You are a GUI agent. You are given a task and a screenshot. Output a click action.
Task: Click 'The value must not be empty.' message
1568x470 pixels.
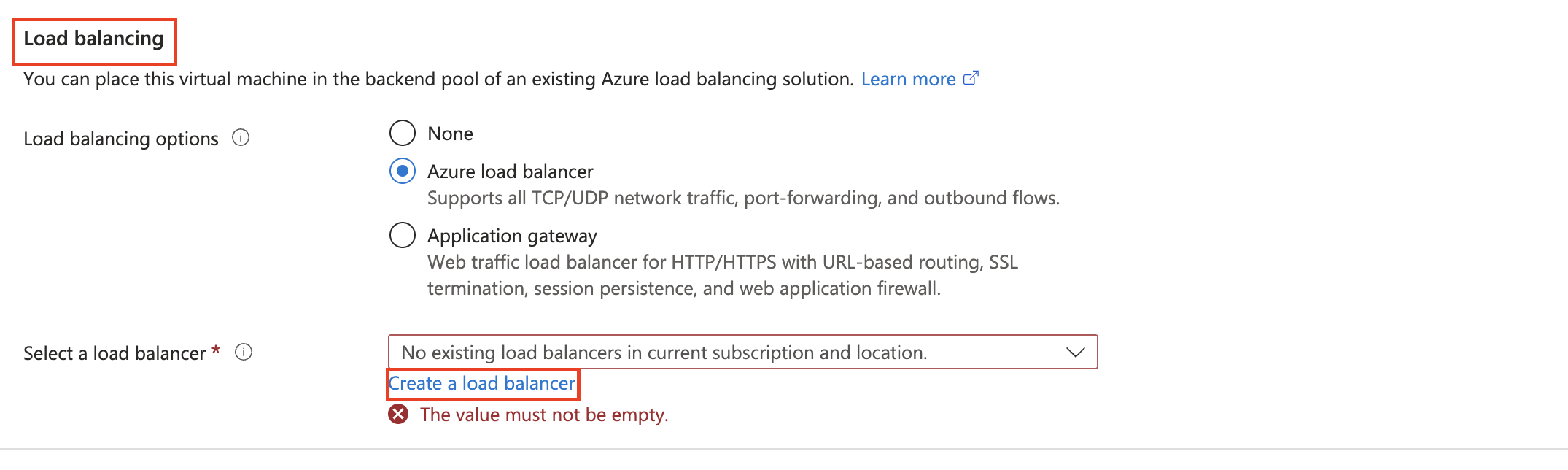pyautogui.click(x=544, y=415)
